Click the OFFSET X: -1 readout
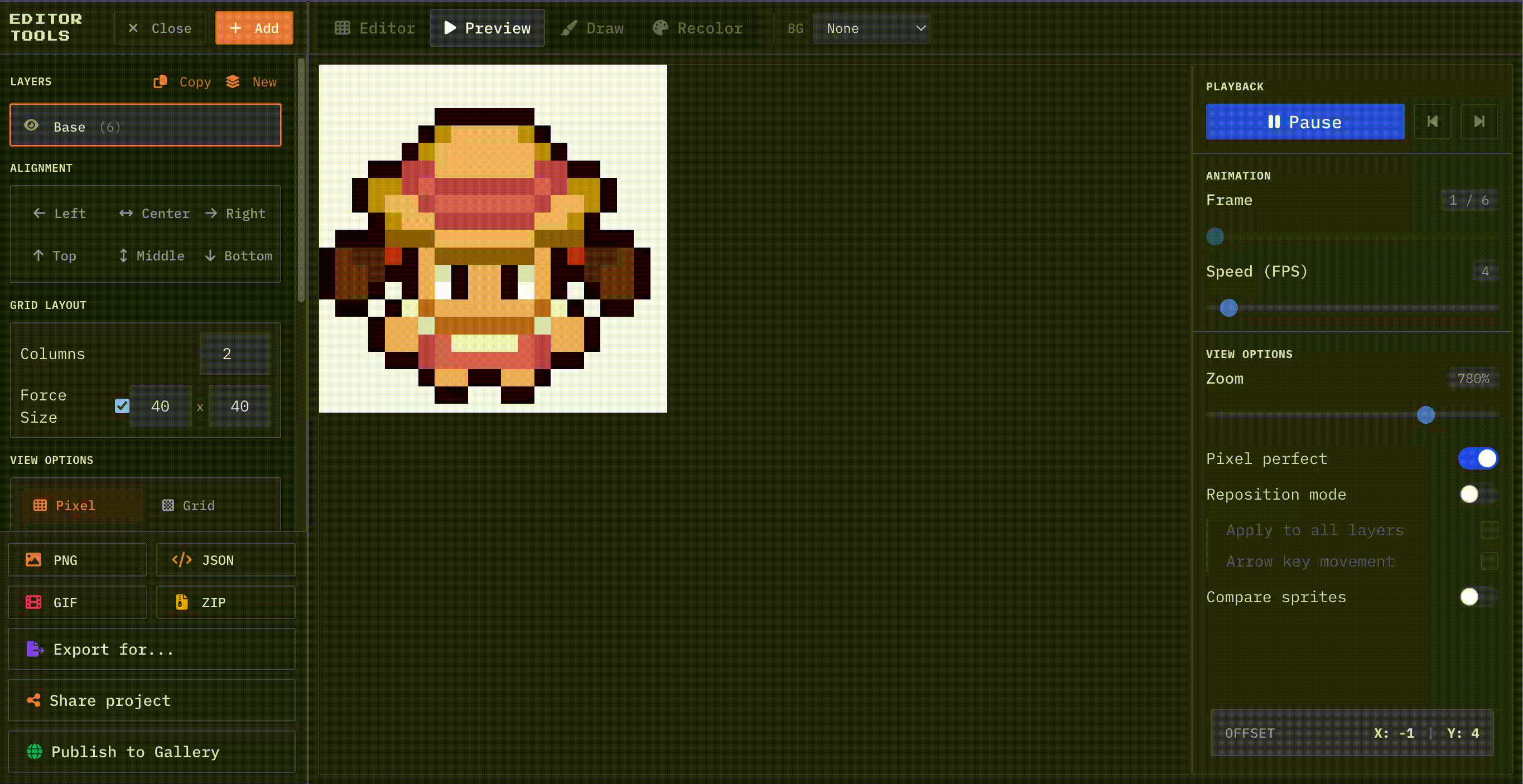This screenshot has width=1523, height=784. tap(1394, 733)
